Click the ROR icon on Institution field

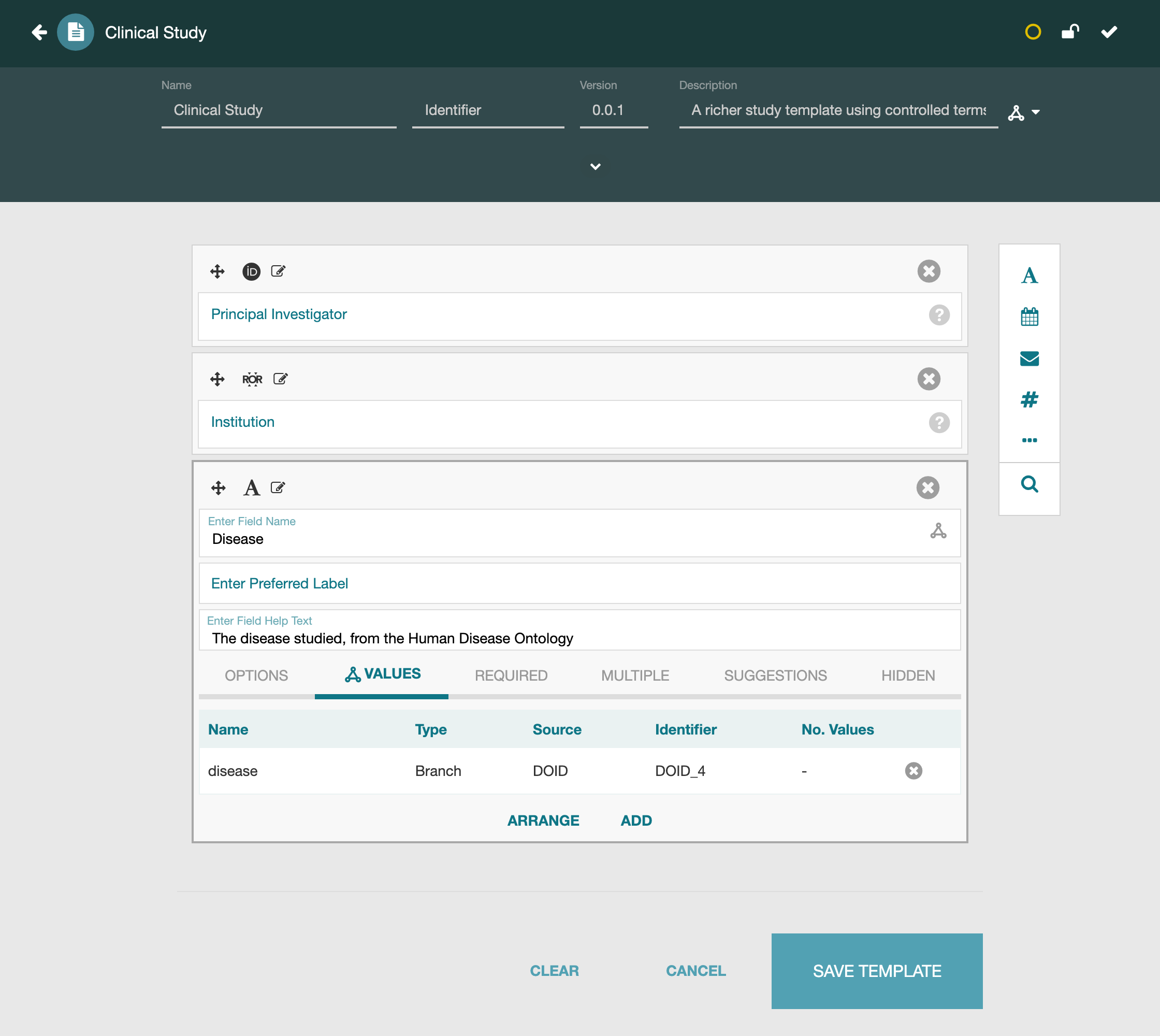pyautogui.click(x=252, y=379)
